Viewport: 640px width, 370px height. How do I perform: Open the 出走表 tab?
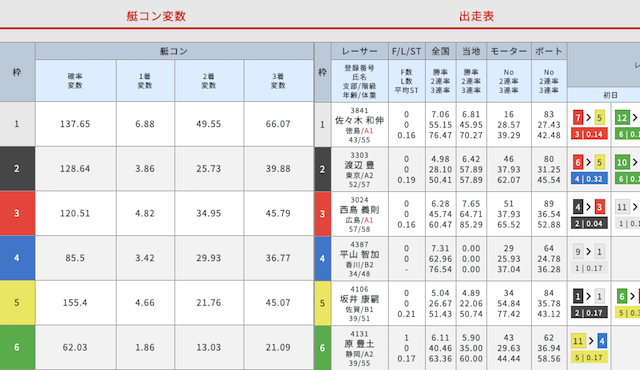(x=476, y=16)
